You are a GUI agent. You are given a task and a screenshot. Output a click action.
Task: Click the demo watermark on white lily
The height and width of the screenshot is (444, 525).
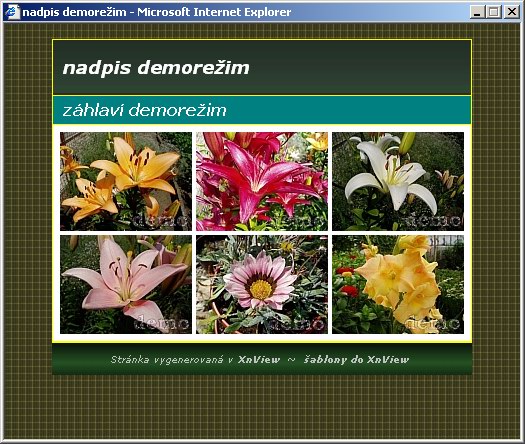coord(432,220)
